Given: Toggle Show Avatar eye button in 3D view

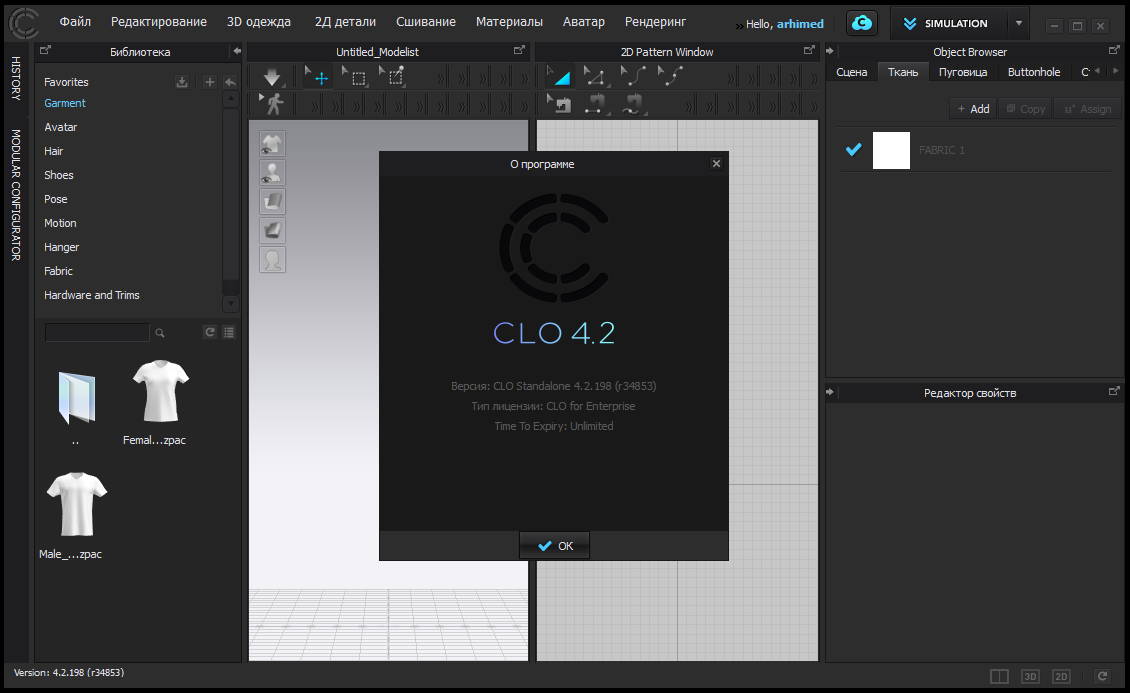Looking at the screenshot, I should coord(272,173).
